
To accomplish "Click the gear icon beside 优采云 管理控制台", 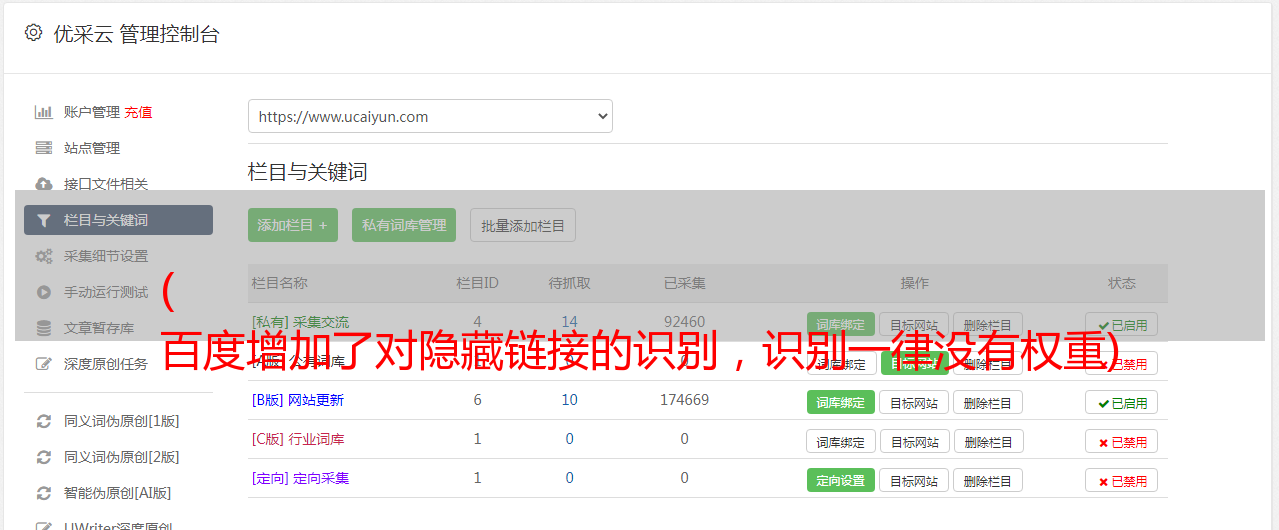I will tap(33, 33).
